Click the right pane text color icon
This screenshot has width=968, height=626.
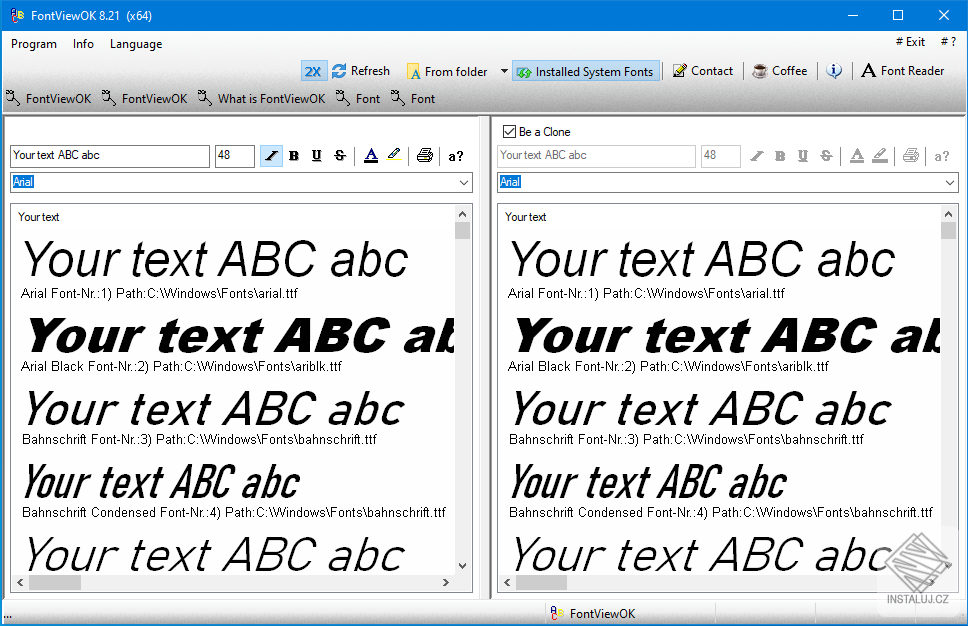point(857,156)
